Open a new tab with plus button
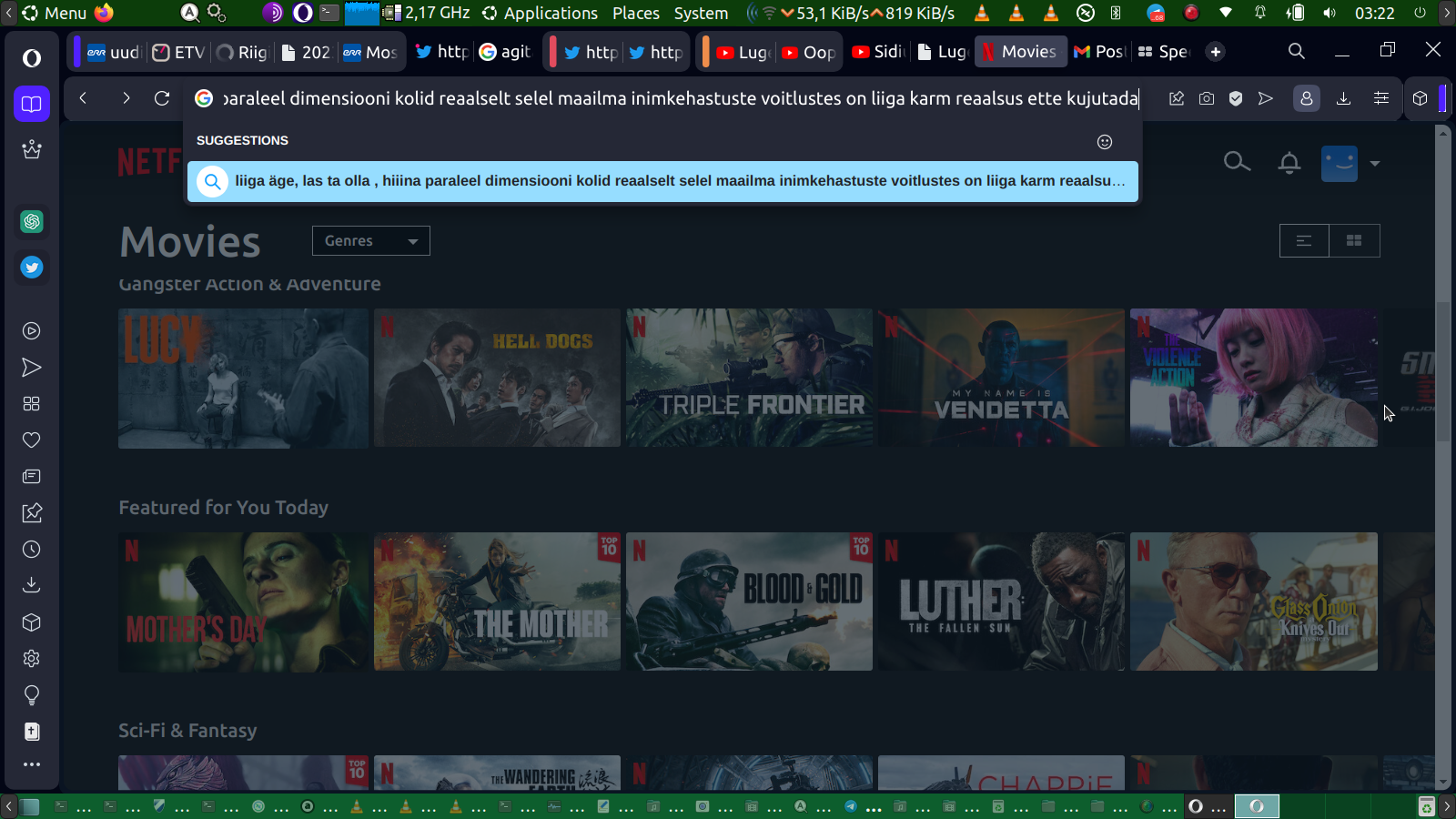This screenshot has height=819, width=1456. 1216,52
